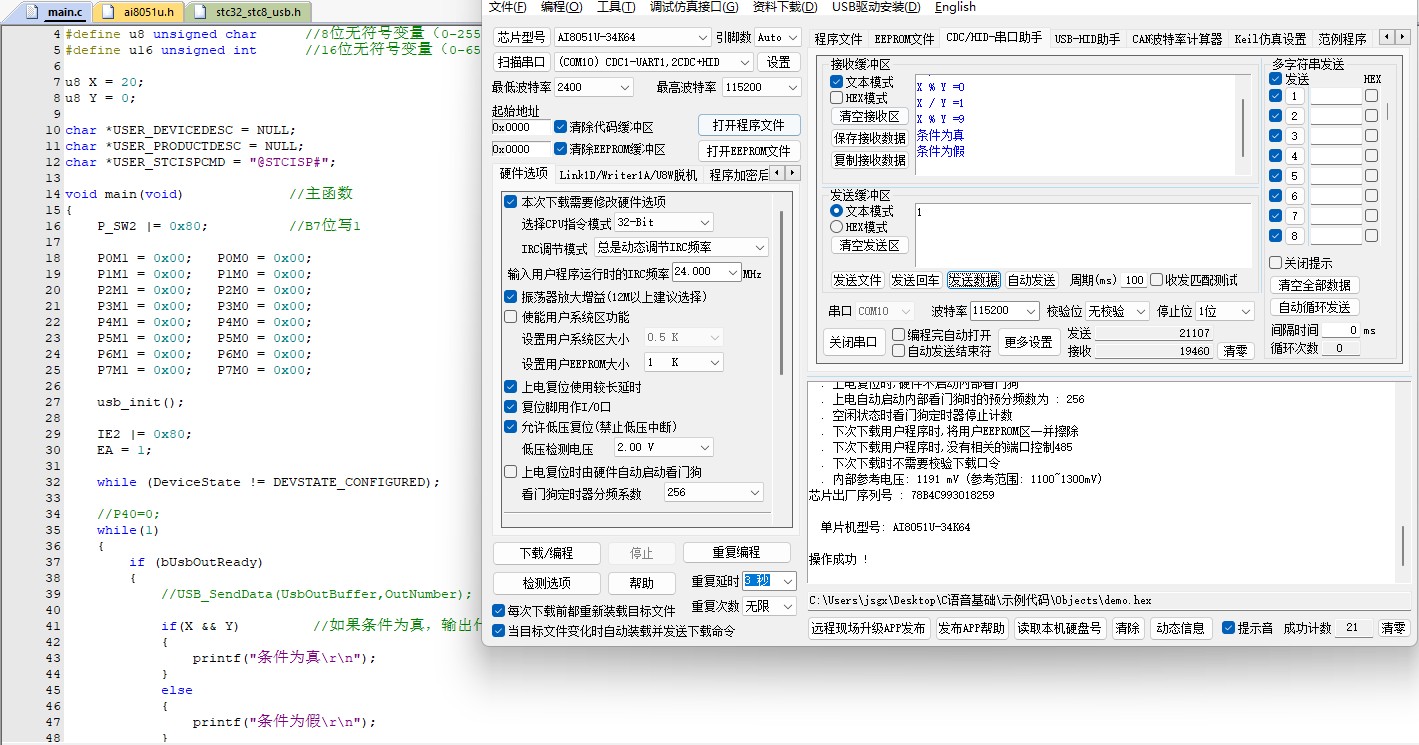This screenshot has width=1419, height=745.
Task: Uncheck 本次下载需要修改硬件选项
Action: point(511,202)
